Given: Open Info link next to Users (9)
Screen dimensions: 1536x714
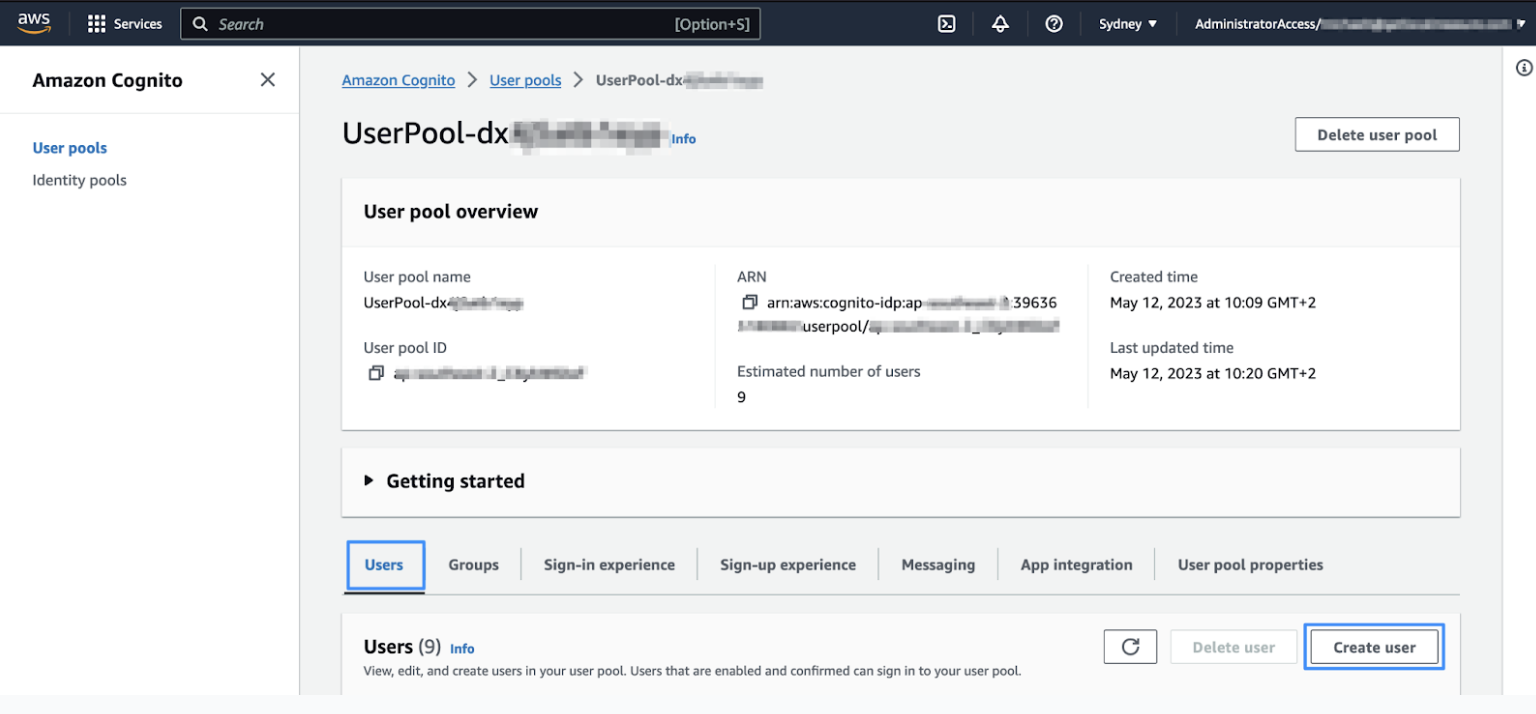Looking at the screenshot, I should click(462, 648).
